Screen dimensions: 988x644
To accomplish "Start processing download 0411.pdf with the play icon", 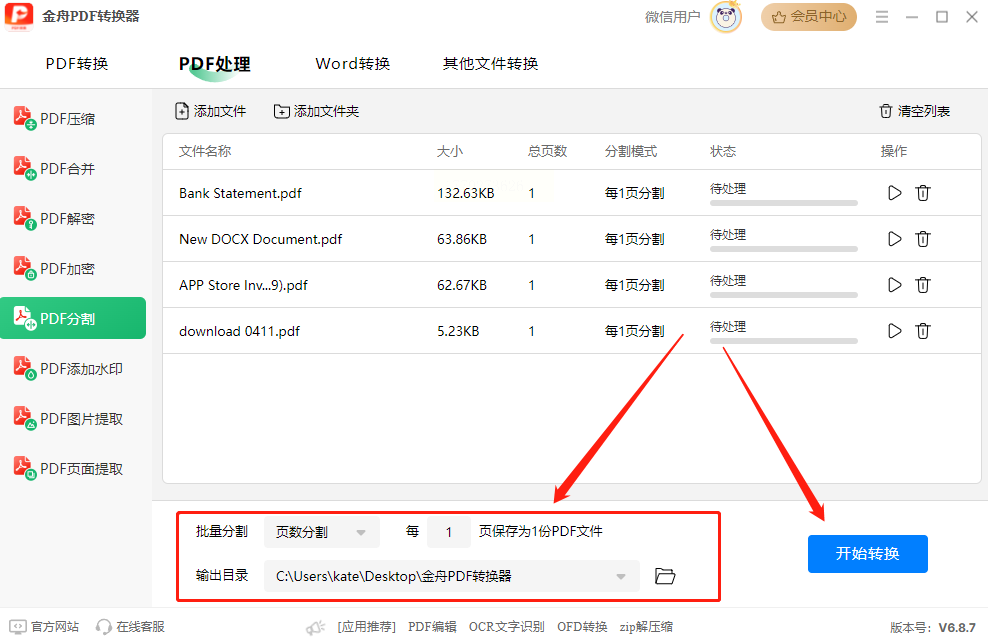I will 894,331.
